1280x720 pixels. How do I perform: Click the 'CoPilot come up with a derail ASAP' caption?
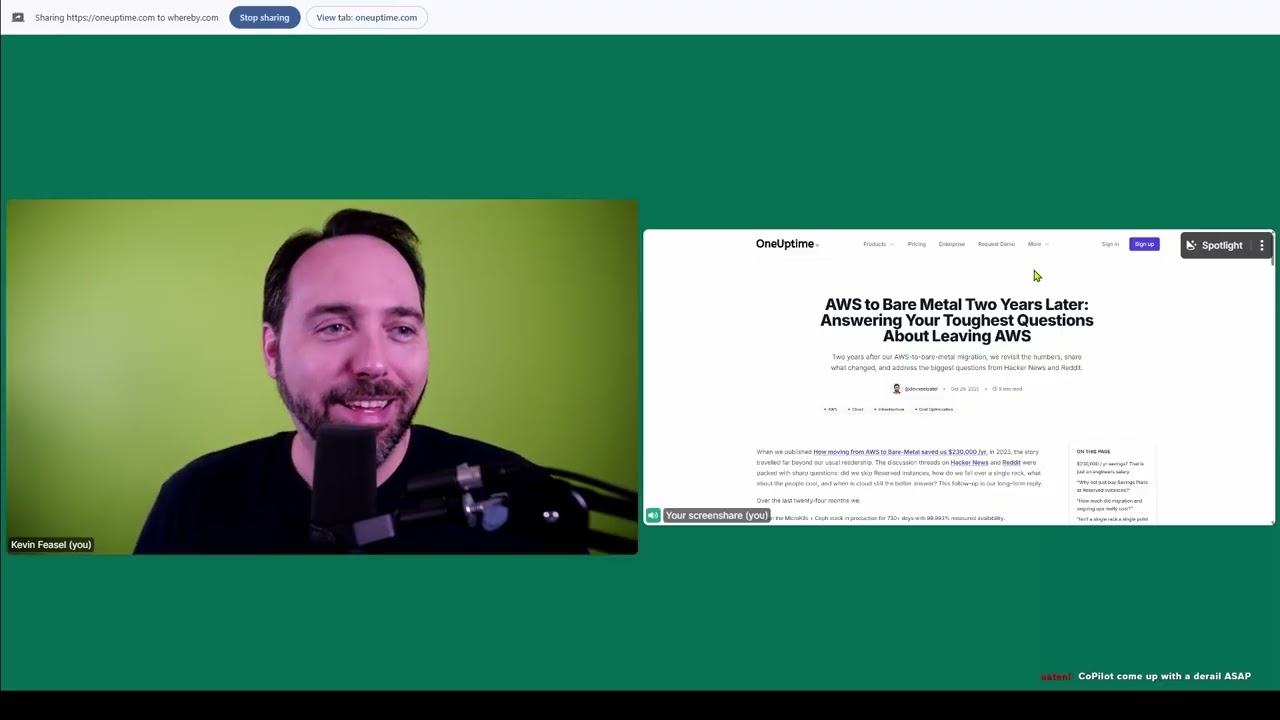[x=1164, y=676]
